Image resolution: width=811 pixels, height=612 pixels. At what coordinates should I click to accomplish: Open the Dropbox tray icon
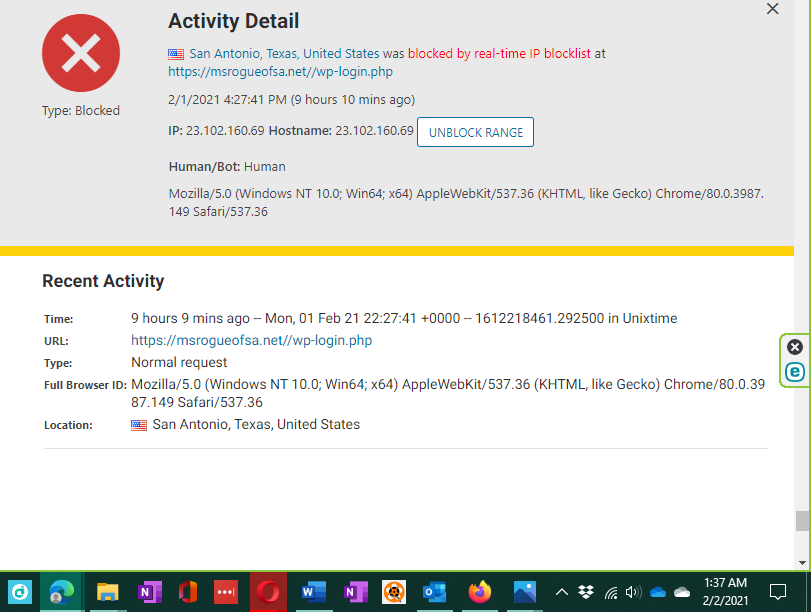(586, 592)
